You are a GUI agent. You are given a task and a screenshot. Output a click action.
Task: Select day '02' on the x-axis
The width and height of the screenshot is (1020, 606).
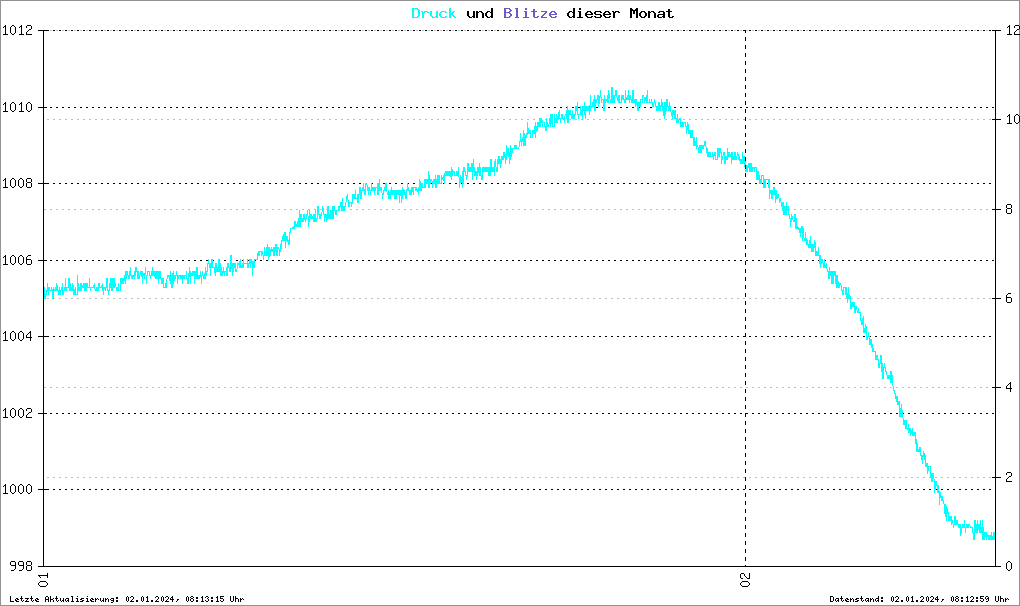(x=745, y=579)
